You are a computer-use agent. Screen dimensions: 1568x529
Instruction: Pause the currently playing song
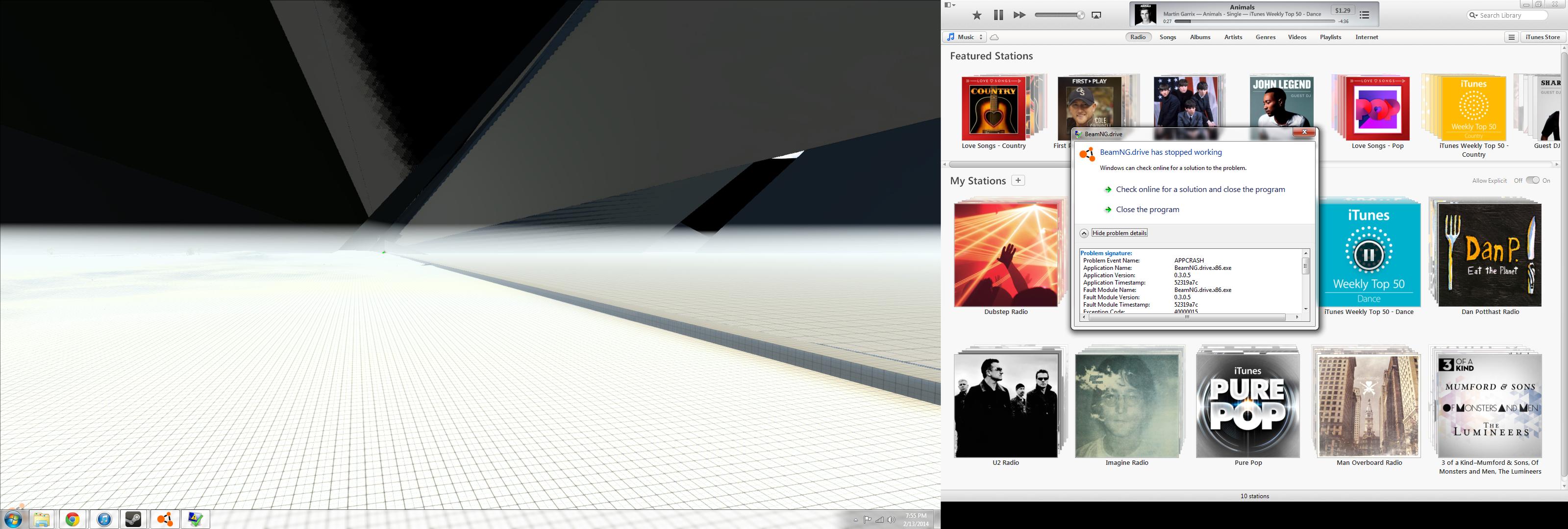click(998, 15)
